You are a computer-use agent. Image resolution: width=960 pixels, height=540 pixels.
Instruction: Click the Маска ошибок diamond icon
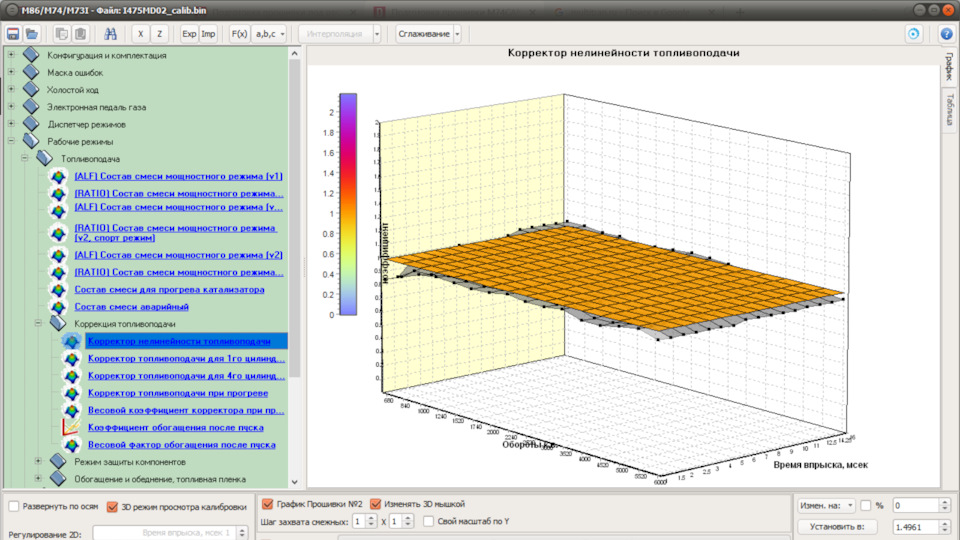[x=31, y=72]
